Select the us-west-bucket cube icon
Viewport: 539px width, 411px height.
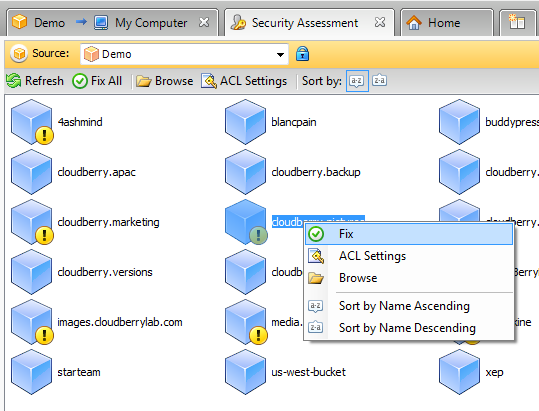point(245,372)
